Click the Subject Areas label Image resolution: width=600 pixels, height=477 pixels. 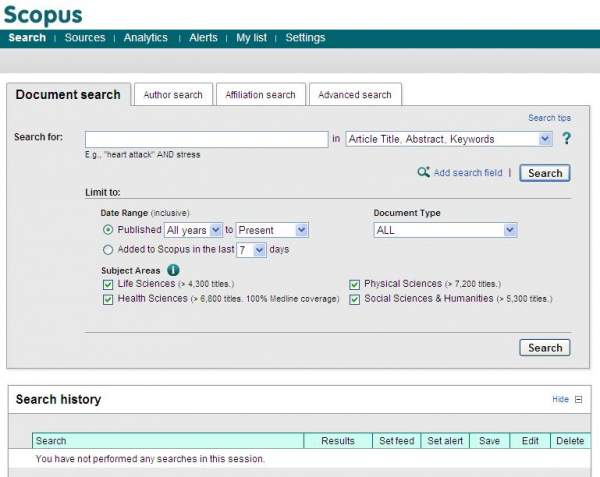130,270
